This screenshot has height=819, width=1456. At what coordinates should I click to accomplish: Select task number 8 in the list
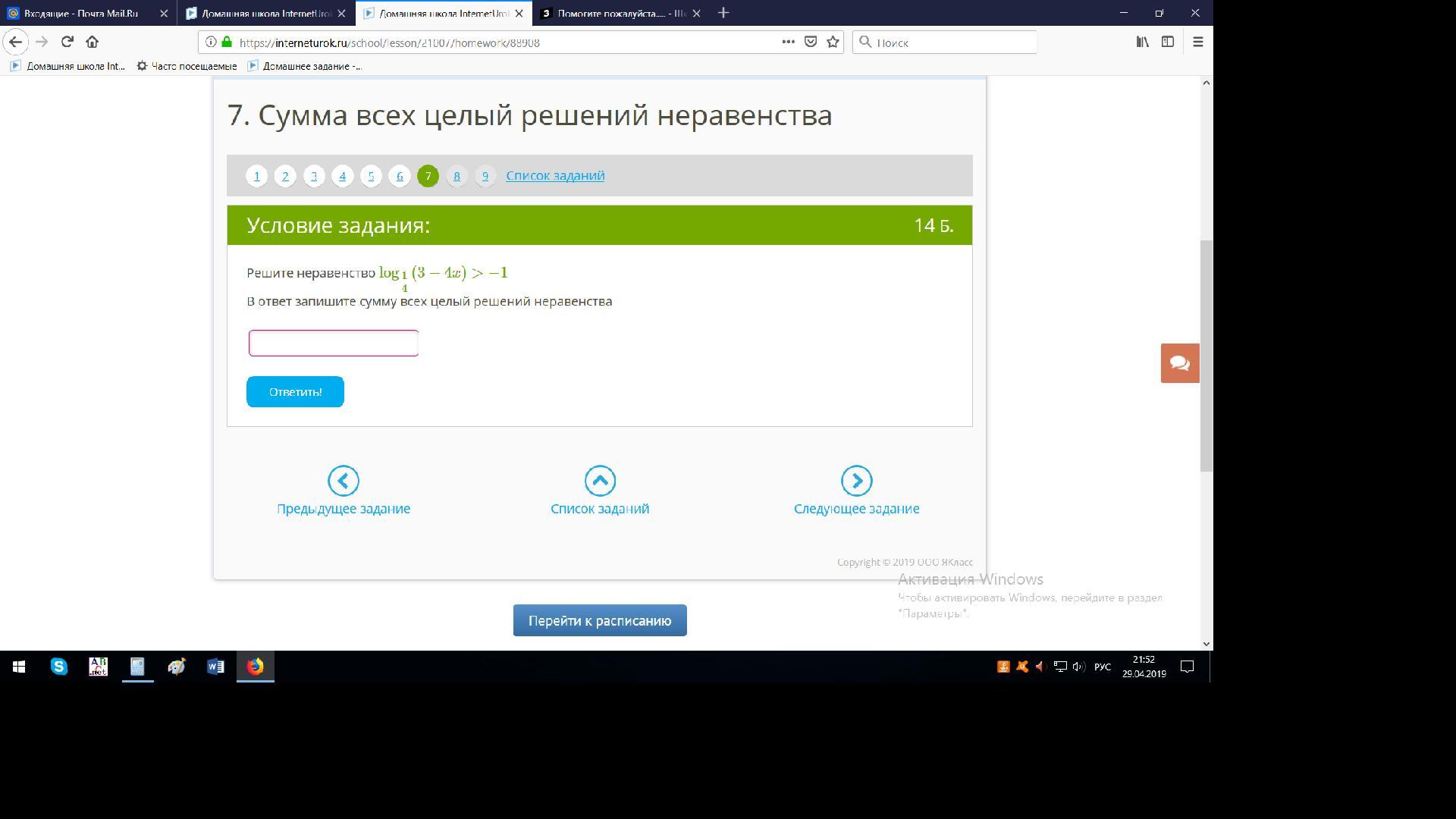(457, 176)
